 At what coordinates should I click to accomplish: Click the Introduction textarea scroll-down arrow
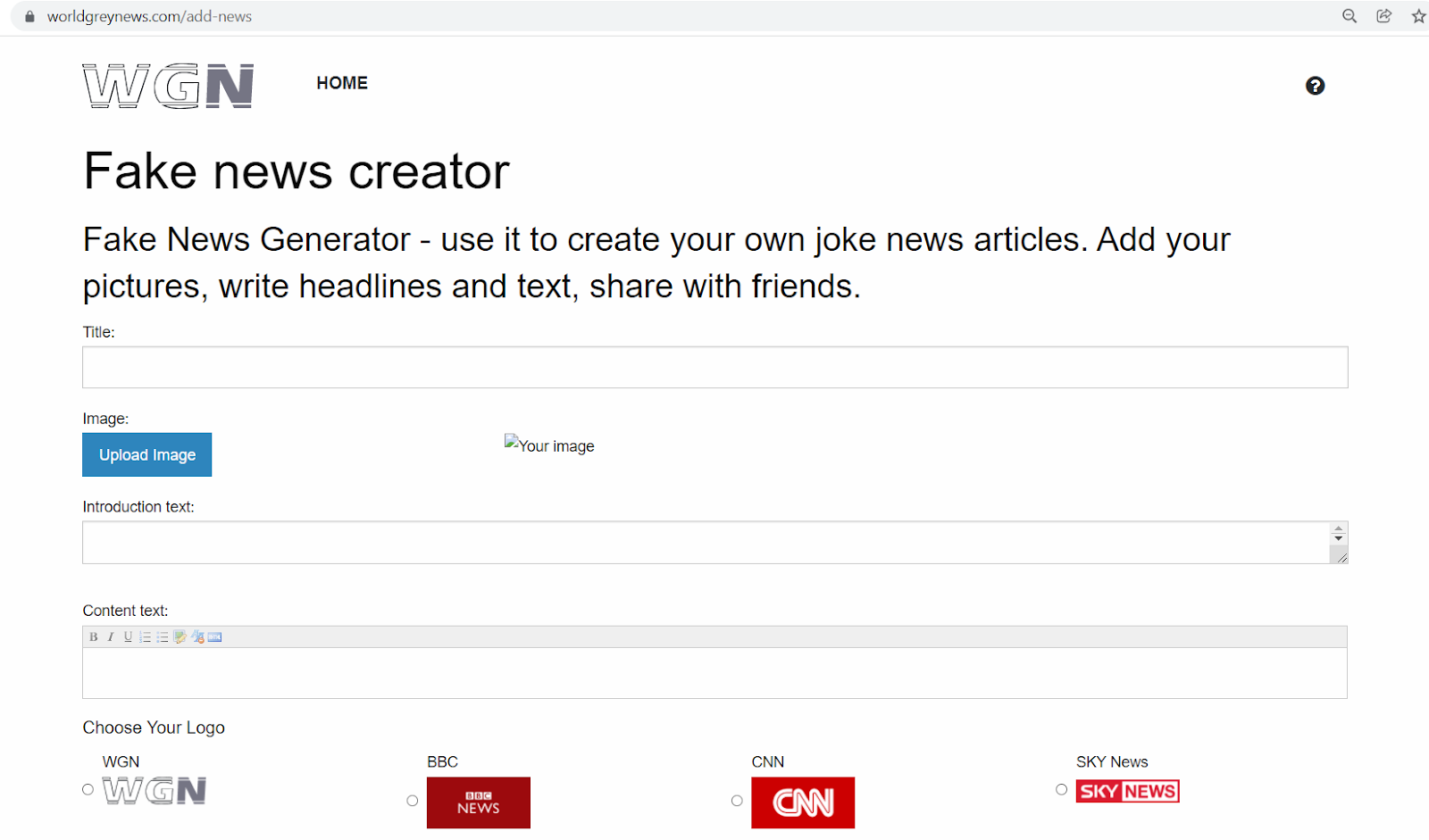click(1338, 538)
